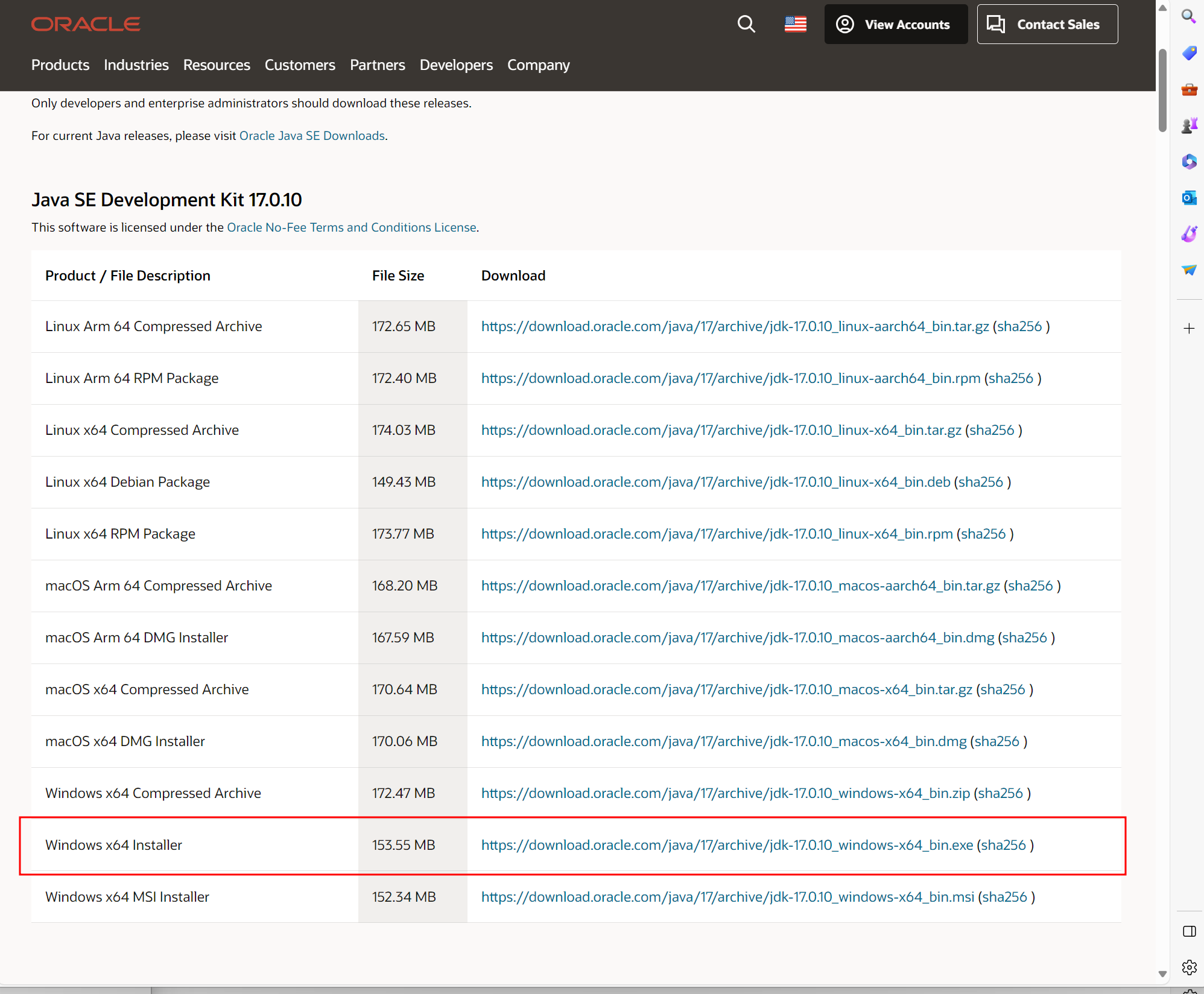
Task: Open sidebar settings gear icon
Action: tap(1188, 967)
